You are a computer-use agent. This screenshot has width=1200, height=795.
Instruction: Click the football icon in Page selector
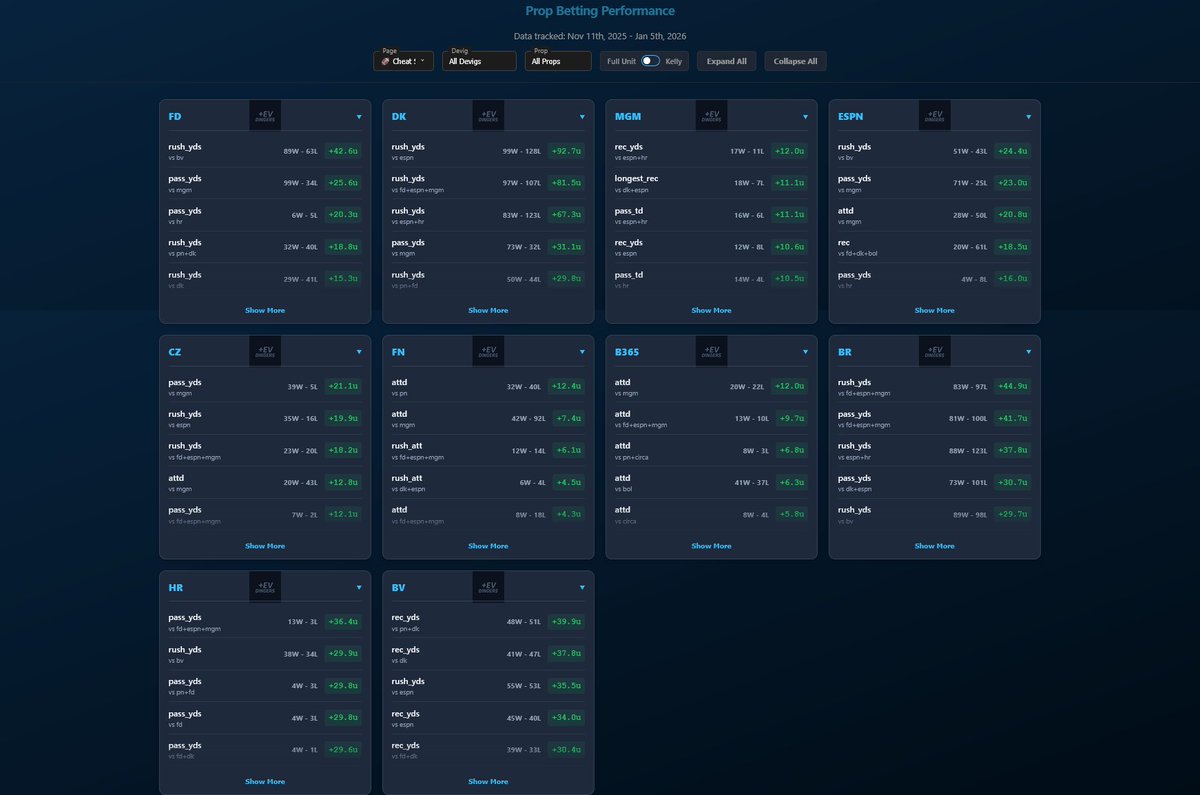click(x=385, y=61)
